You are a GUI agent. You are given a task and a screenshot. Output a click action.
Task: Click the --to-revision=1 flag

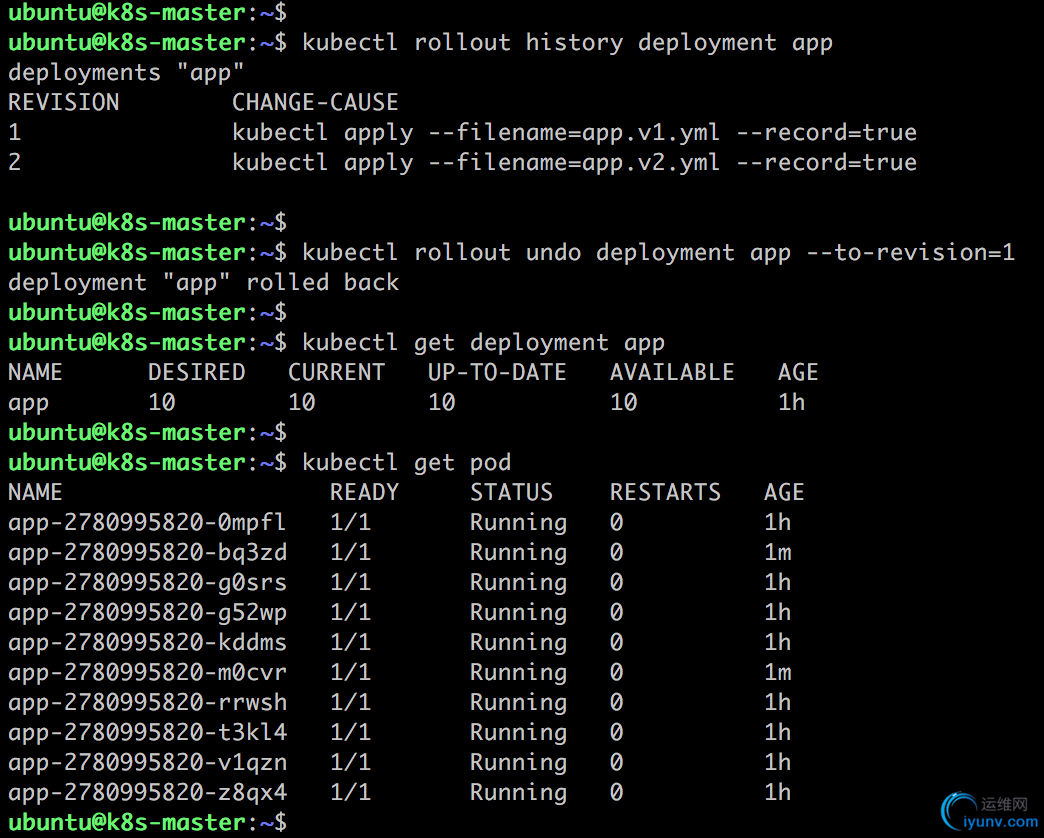[910, 252]
